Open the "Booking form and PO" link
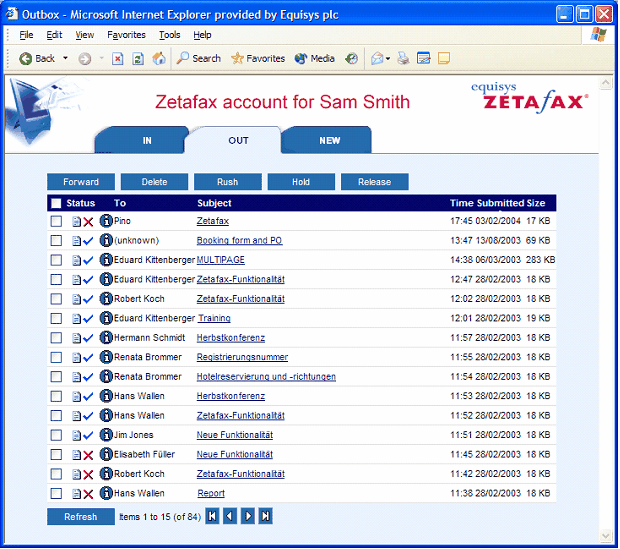620x549 pixels. [239, 241]
